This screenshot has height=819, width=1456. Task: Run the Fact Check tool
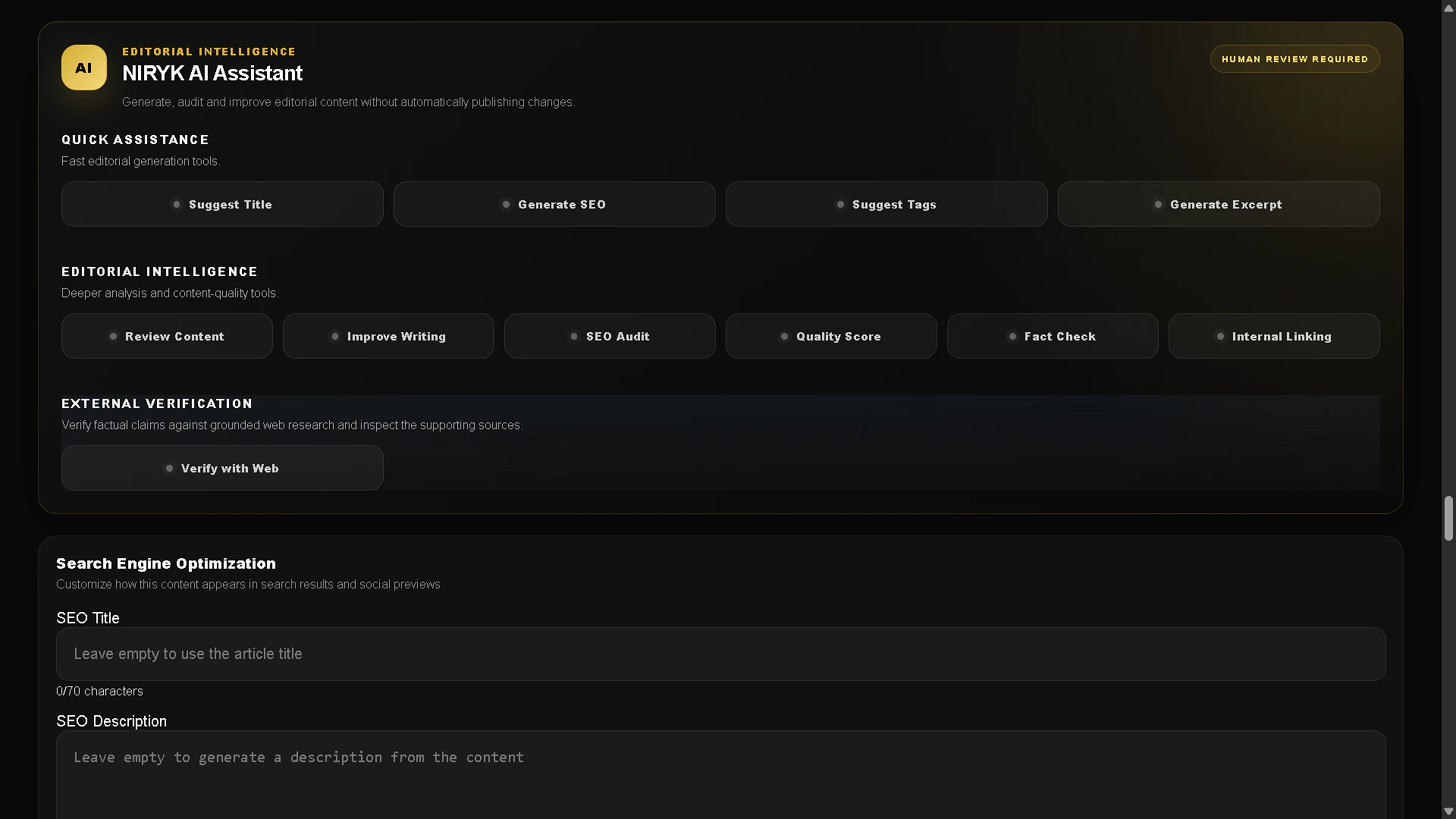(x=1053, y=336)
